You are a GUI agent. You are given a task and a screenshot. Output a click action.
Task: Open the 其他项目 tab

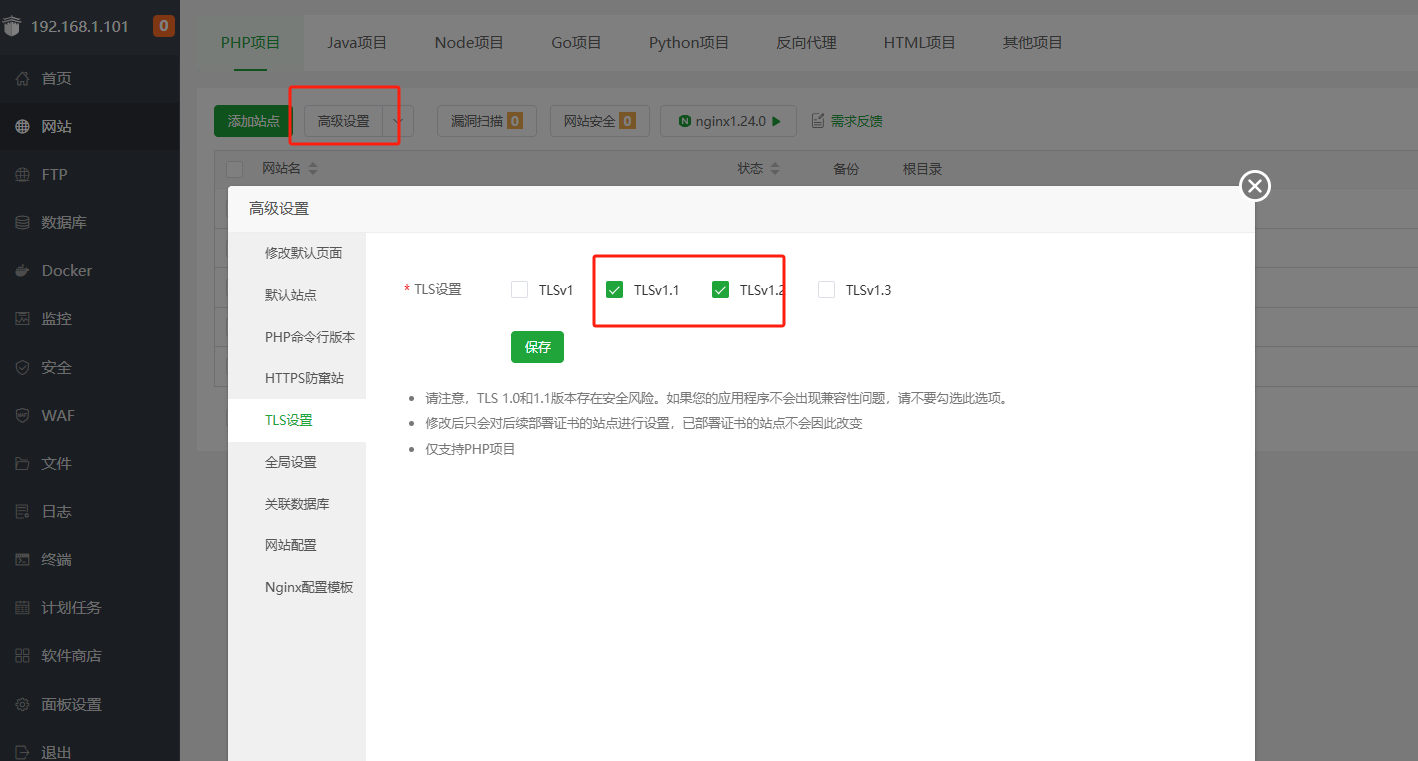pyautogui.click(x=1033, y=43)
